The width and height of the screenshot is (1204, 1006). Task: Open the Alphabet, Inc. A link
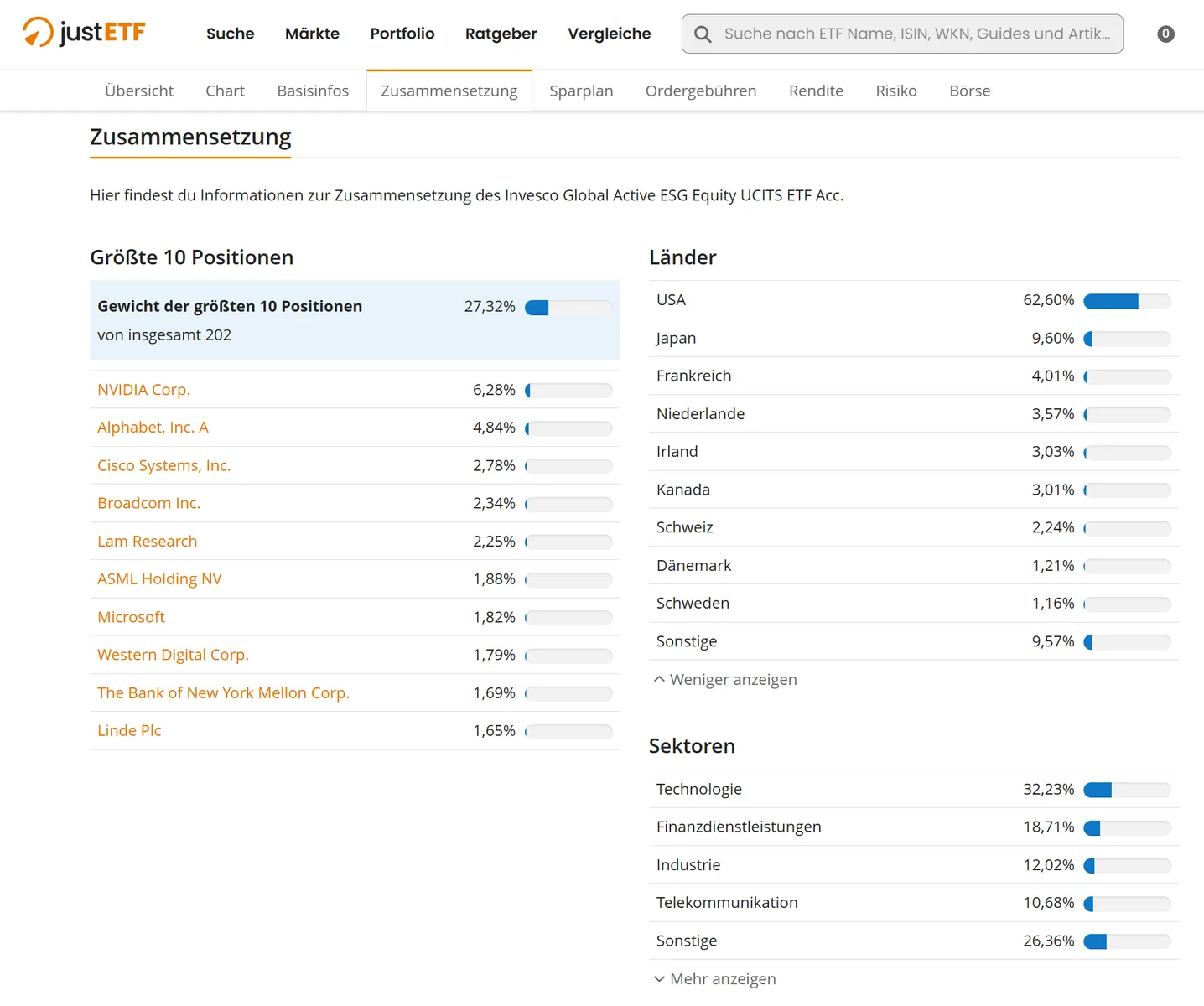[x=153, y=428]
